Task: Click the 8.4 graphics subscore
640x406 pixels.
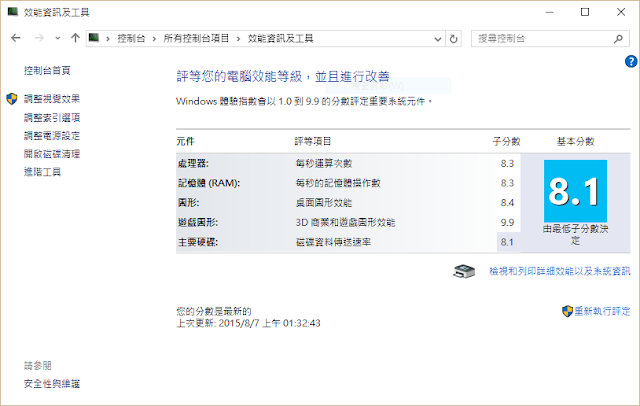Action: [x=507, y=203]
